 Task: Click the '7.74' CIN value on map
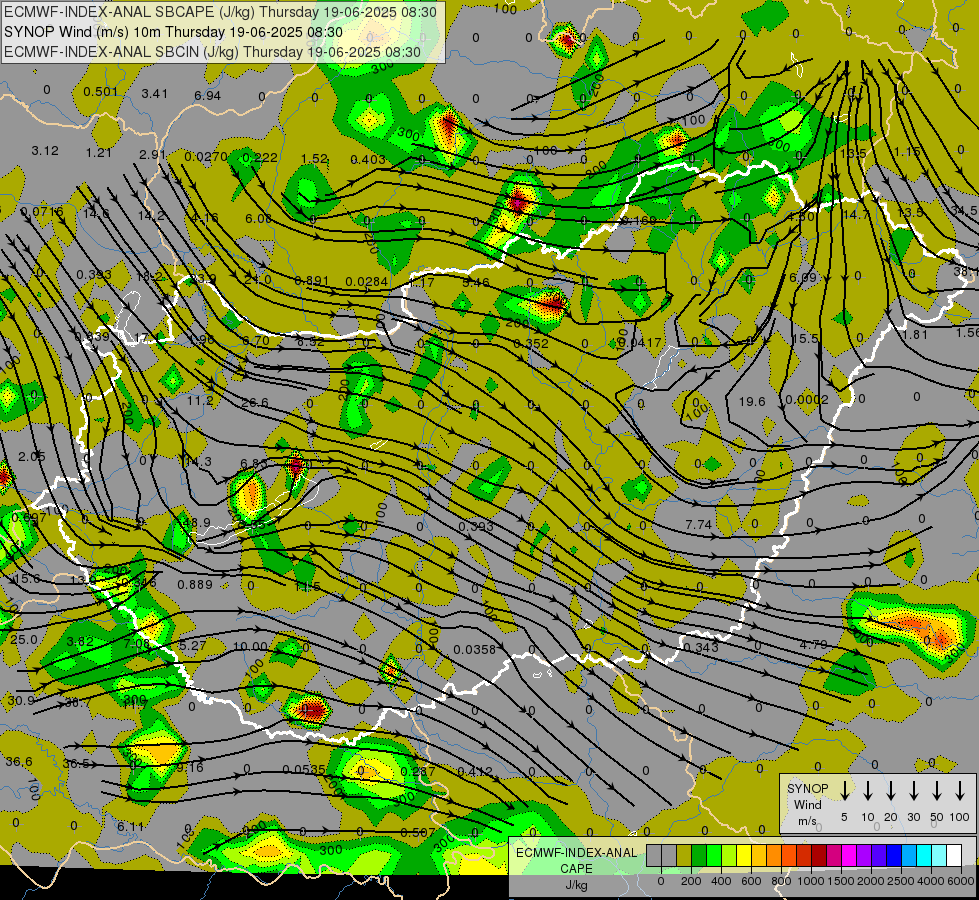click(698, 525)
